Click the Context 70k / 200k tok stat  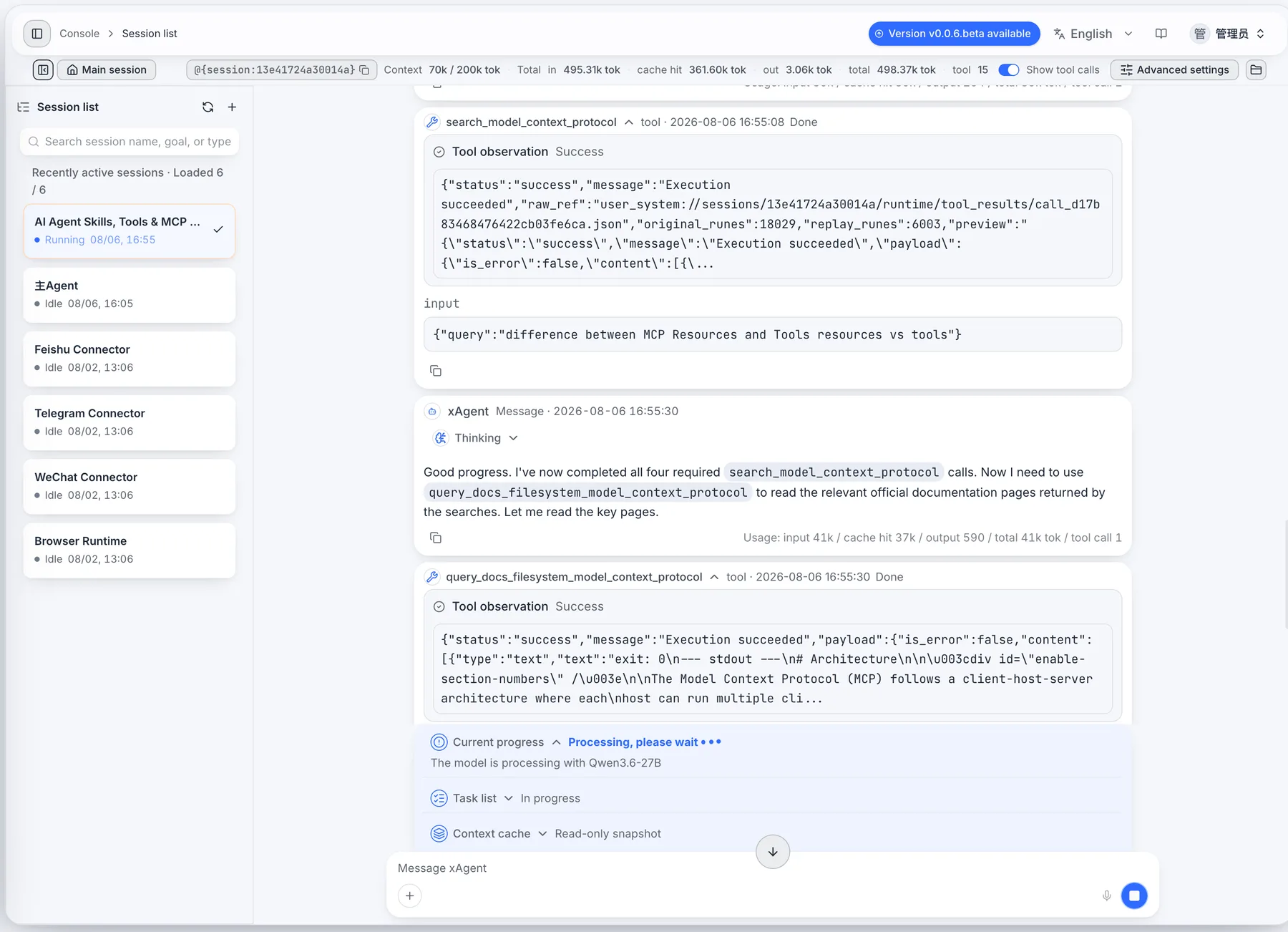441,69
